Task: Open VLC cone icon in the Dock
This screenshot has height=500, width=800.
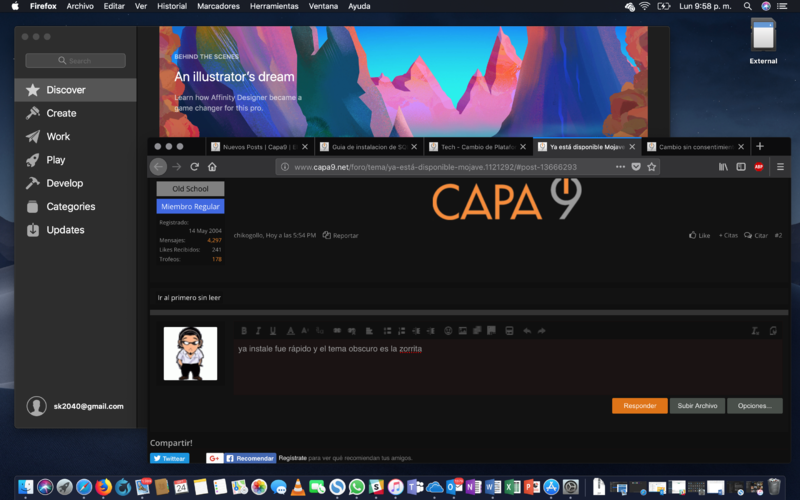Action: pyautogui.click(x=297, y=487)
